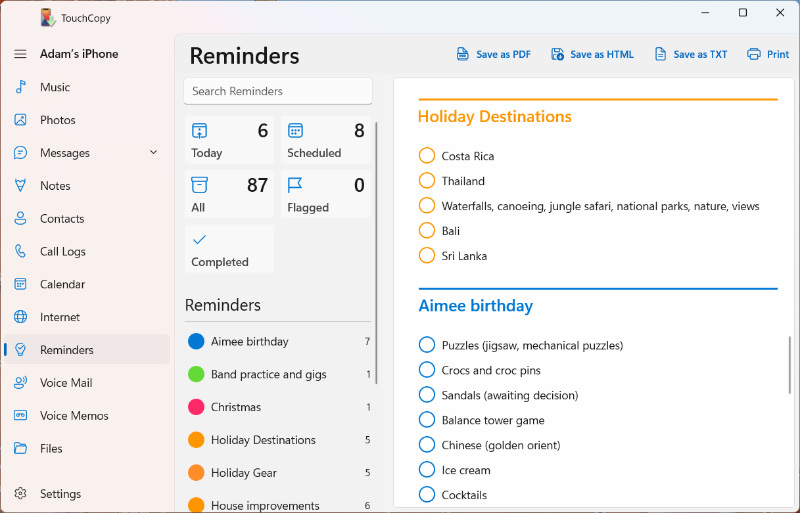Screen dimensions: 800x513
Task: Check off the Costa Rica reminder
Action: point(427,156)
